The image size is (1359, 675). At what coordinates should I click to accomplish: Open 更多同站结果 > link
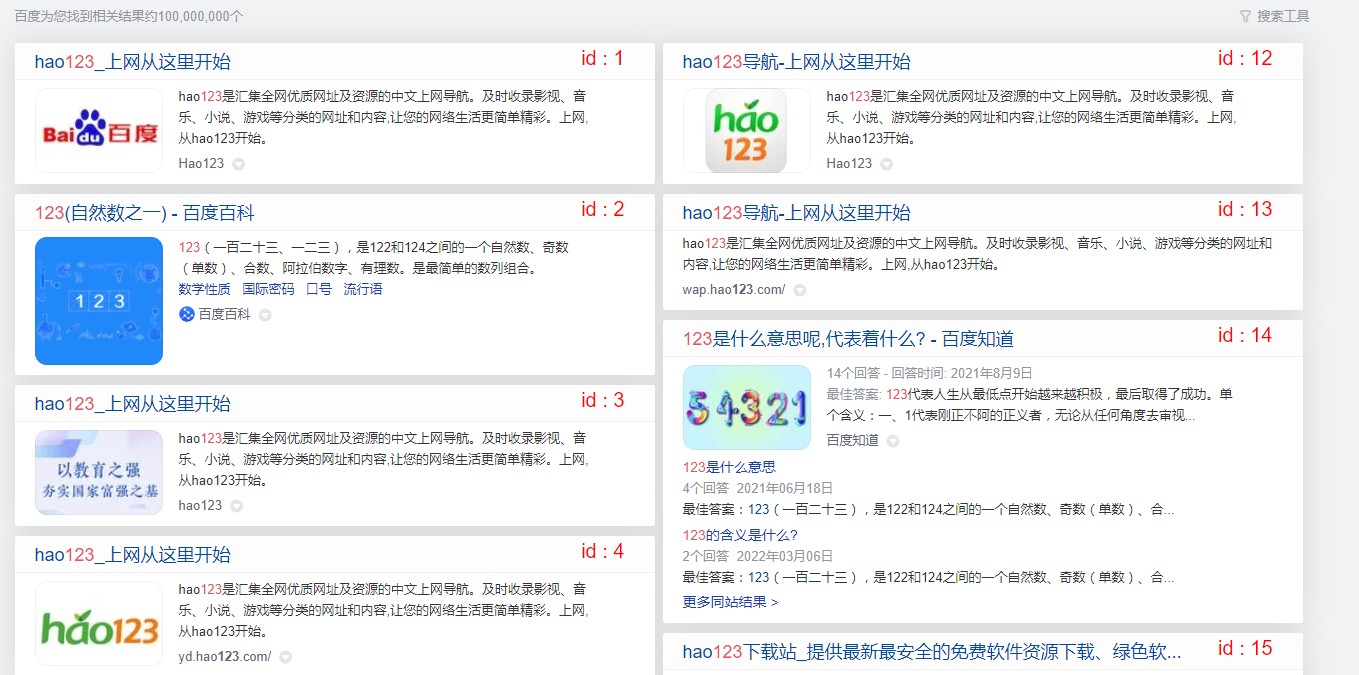click(x=730, y=602)
